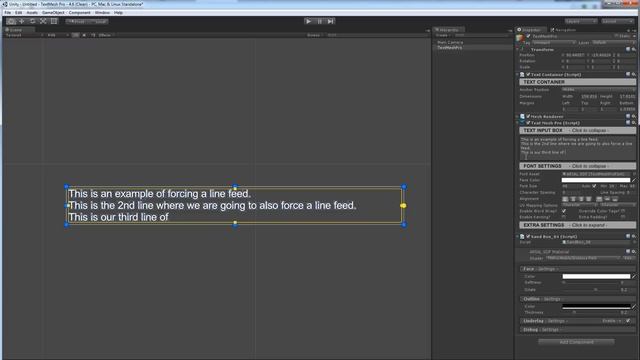
Task: Open the Layout dropdown in toolbar
Action: 618,21
